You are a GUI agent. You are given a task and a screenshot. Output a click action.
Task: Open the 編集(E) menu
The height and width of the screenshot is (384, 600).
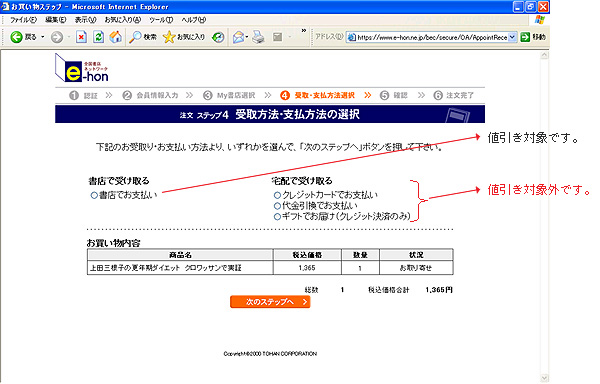[x=55, y=20]
